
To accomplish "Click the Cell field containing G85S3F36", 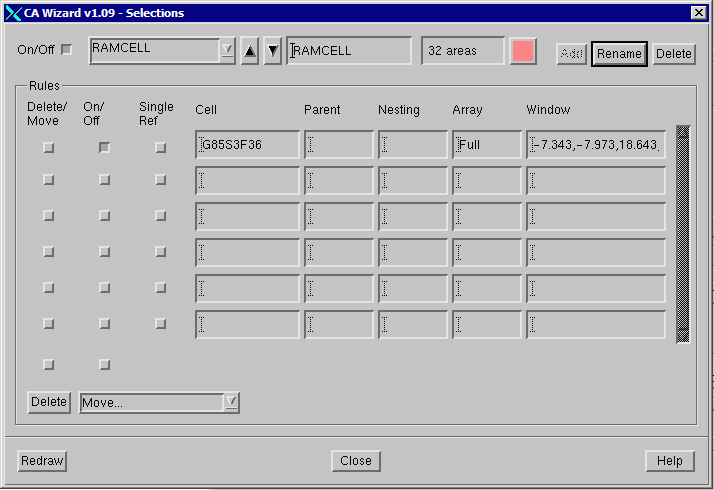I will pos(248,145).
